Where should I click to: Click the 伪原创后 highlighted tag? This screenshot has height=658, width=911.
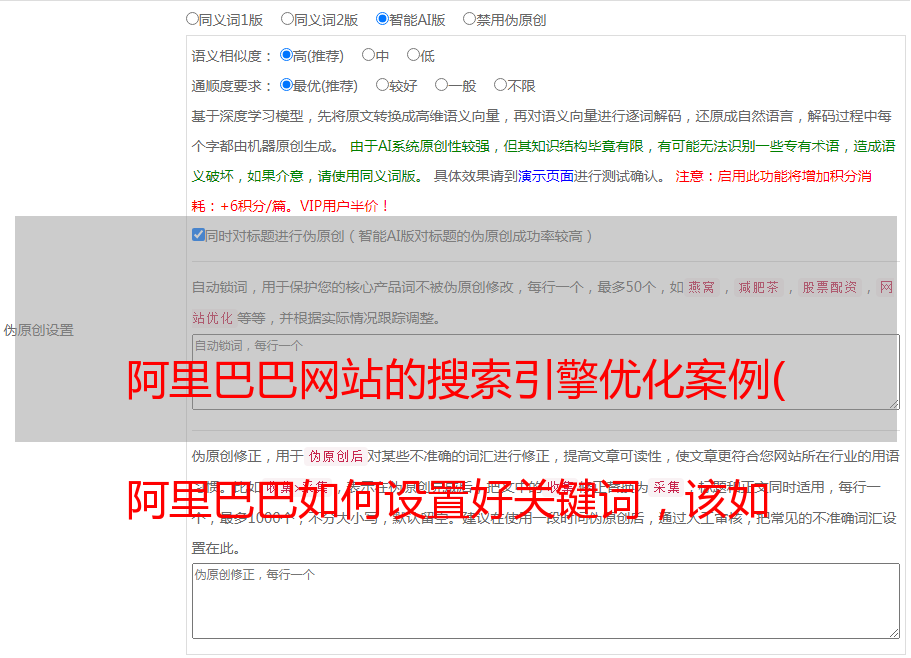(x=336, y=456)
